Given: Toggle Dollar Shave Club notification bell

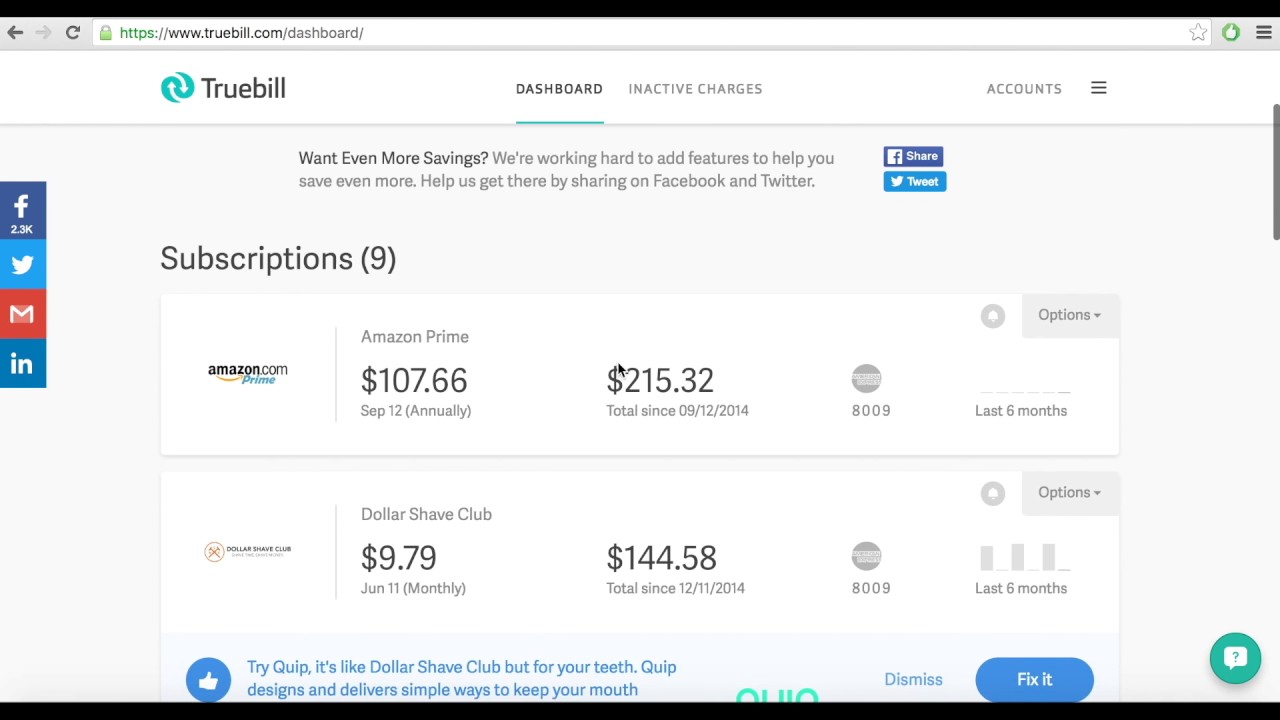Looking at the screenshot, I should tap(993, 494).
